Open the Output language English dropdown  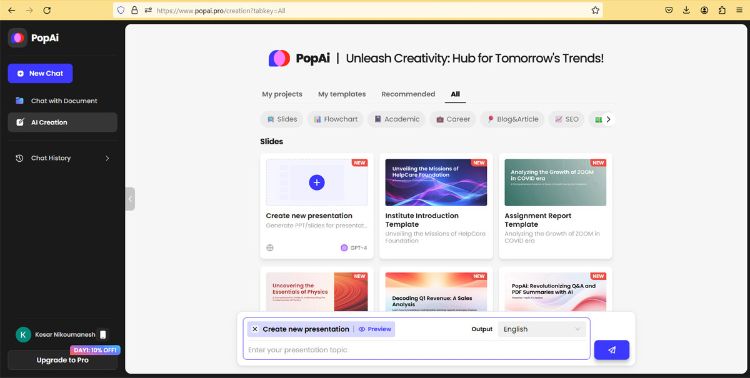541,329
